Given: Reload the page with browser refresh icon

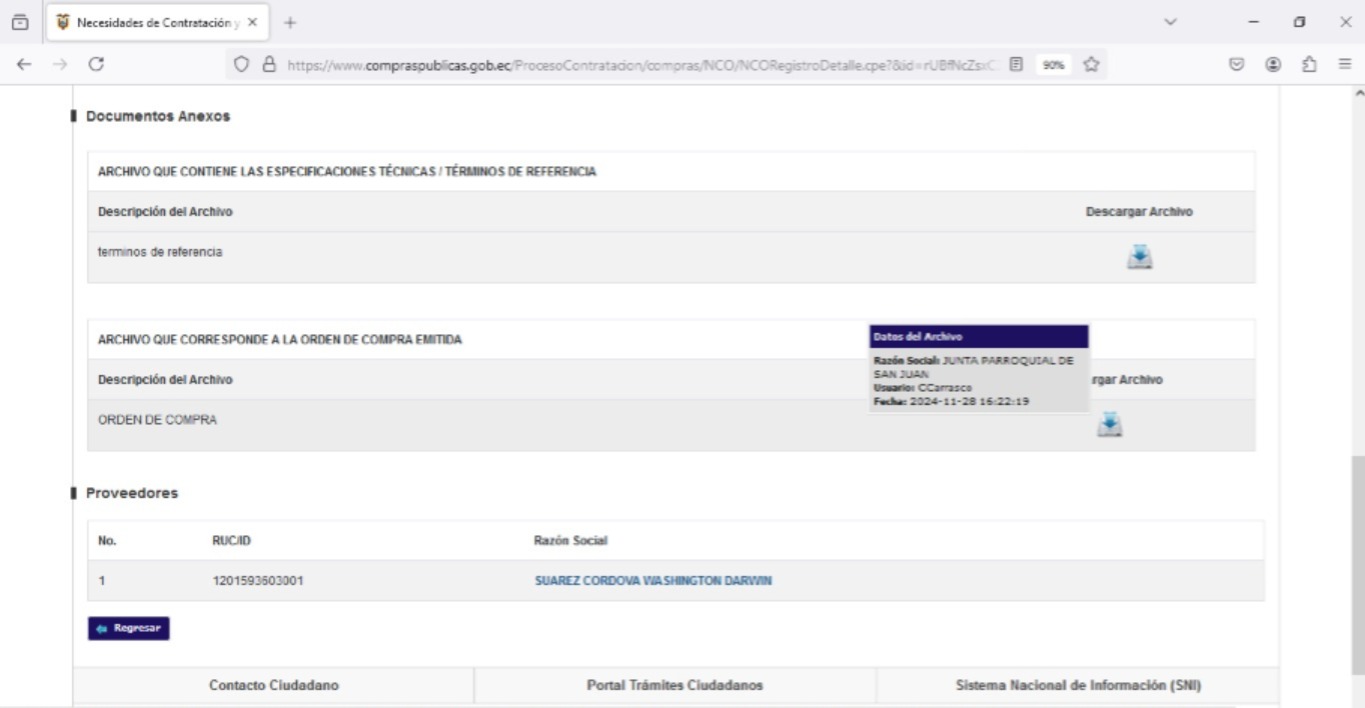Looking at the screenshot, I should [96, 64].
